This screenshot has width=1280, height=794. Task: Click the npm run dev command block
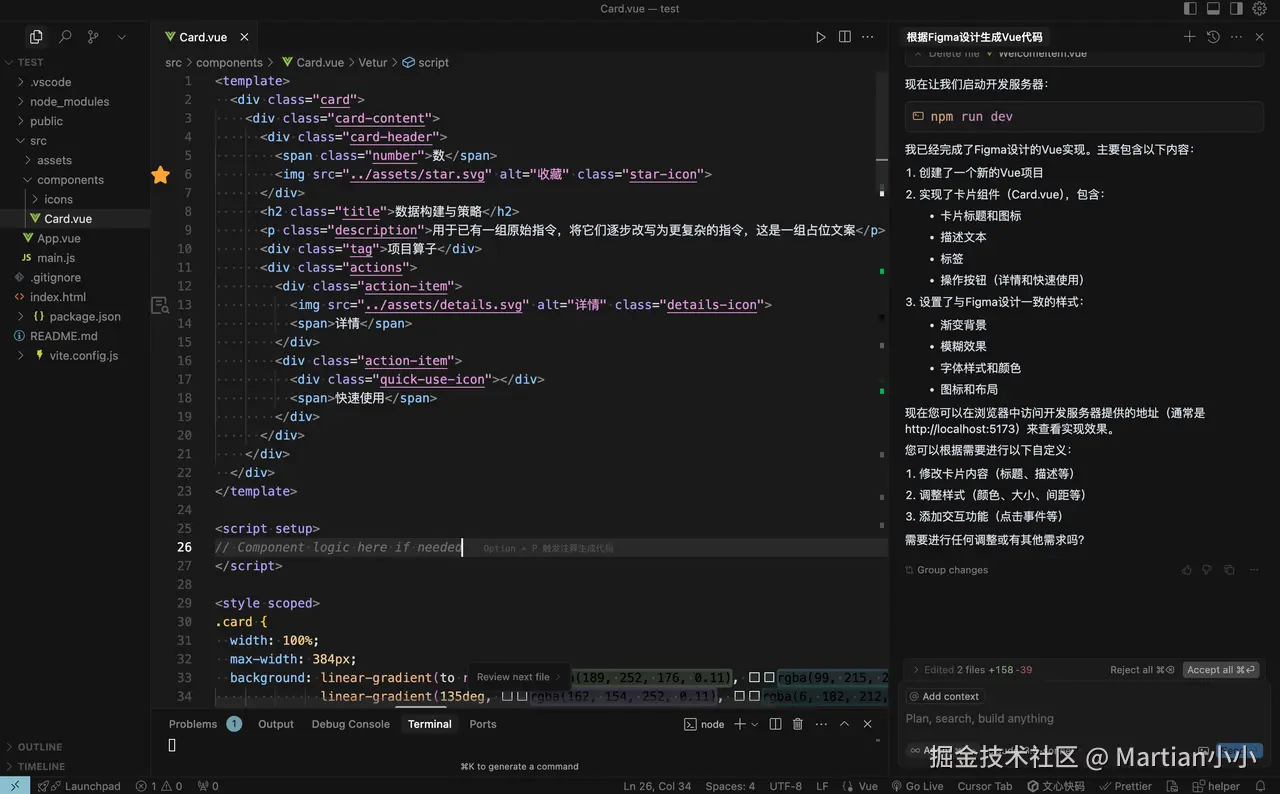pyautogui.click(x=1084, y=117)
